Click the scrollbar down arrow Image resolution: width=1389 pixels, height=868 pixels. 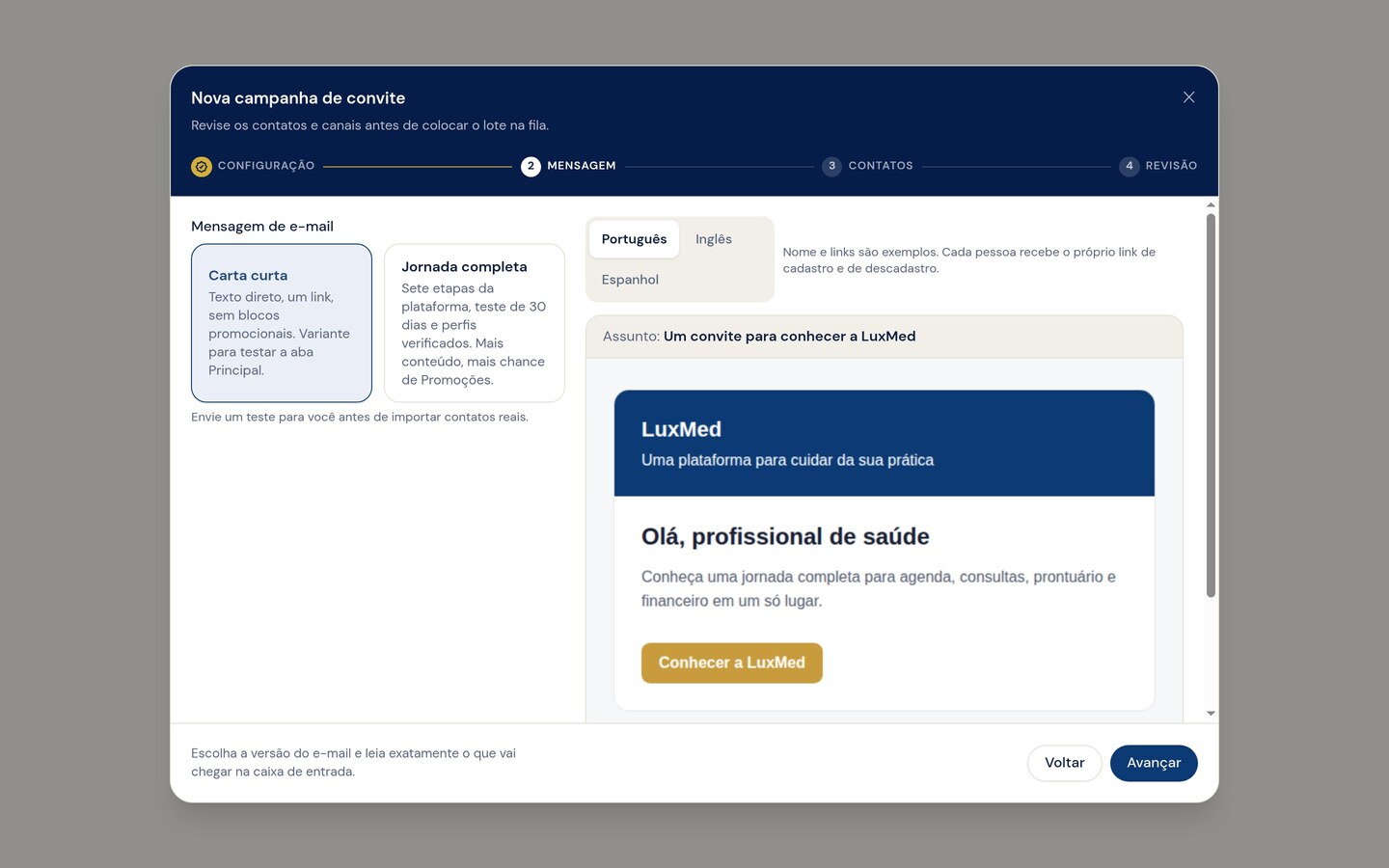coord(1211,714)
